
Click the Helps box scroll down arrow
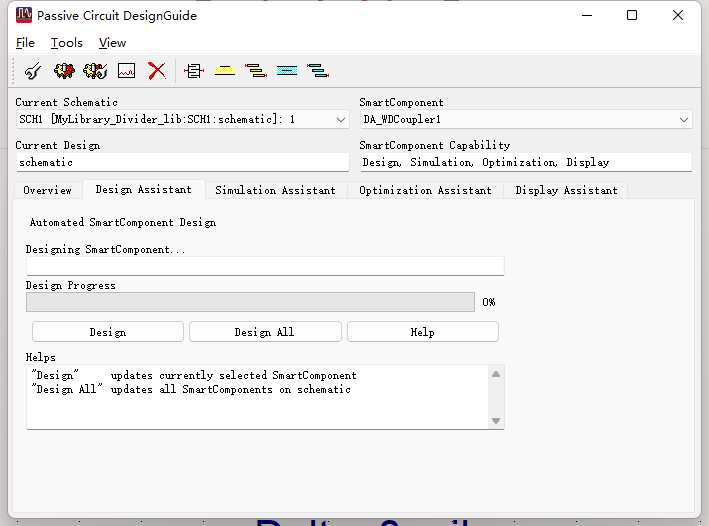pos(496,421)
